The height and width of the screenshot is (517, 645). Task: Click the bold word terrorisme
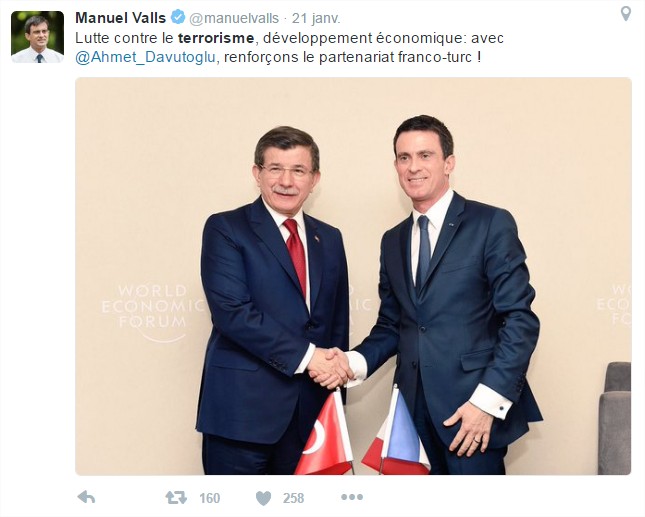[216, 38]
